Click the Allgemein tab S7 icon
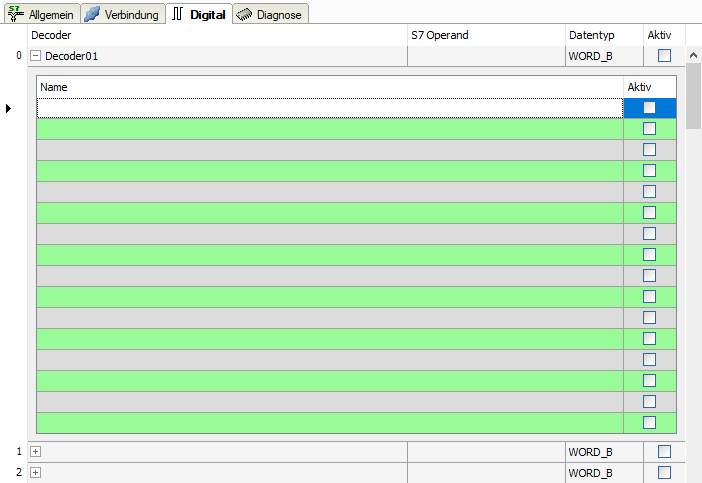This screenshot has height=483, width=702. point(15,14)
